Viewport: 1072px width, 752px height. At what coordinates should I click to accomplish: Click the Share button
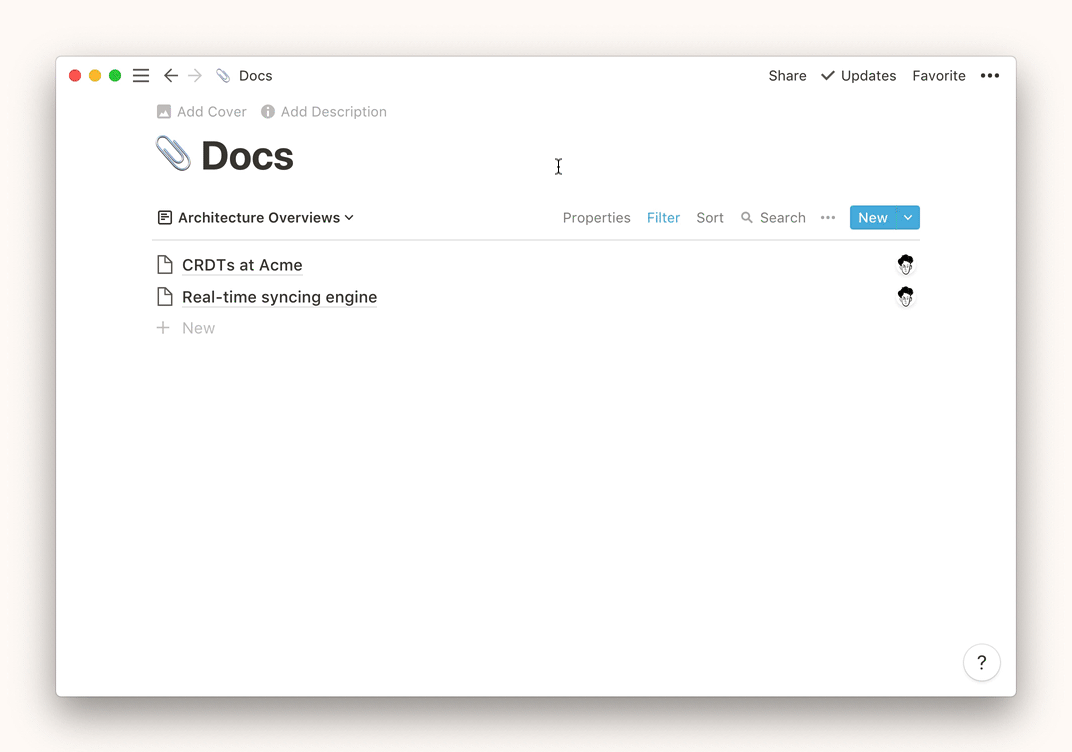(787, 76)
